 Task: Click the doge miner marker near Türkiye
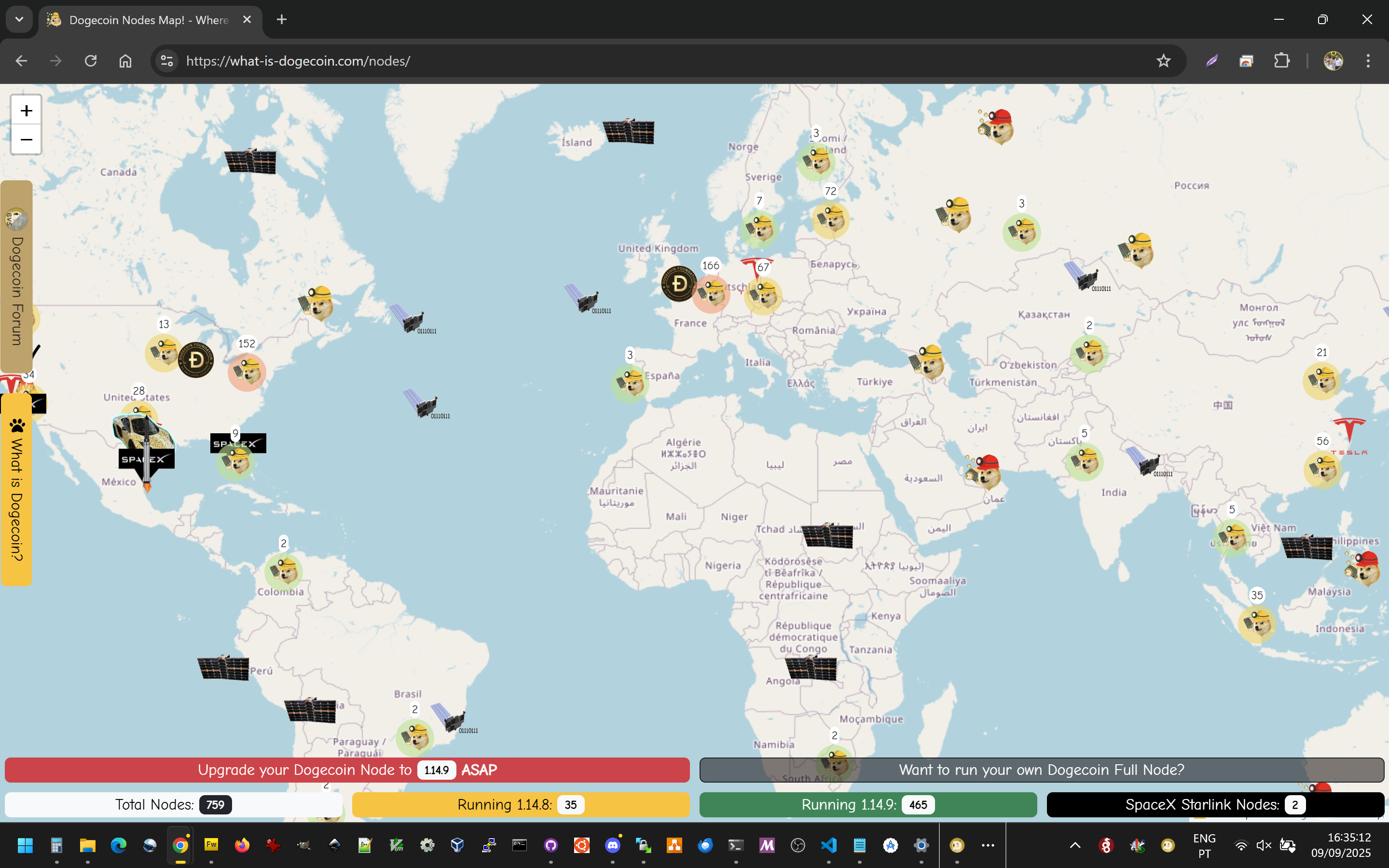pos(927,363)
